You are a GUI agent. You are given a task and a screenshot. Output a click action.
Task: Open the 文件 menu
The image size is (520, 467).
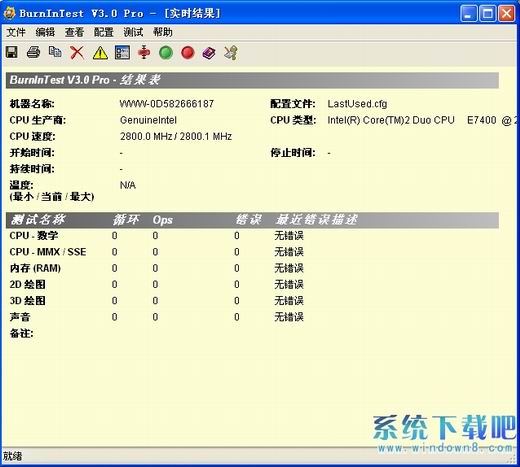pyautogui.click(x=16, y=32)
